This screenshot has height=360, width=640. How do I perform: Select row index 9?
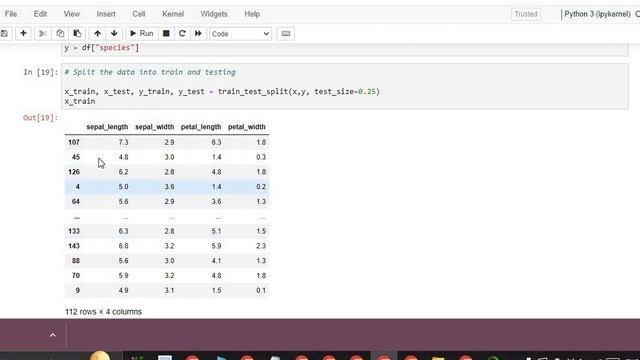(x=78, y=291)
